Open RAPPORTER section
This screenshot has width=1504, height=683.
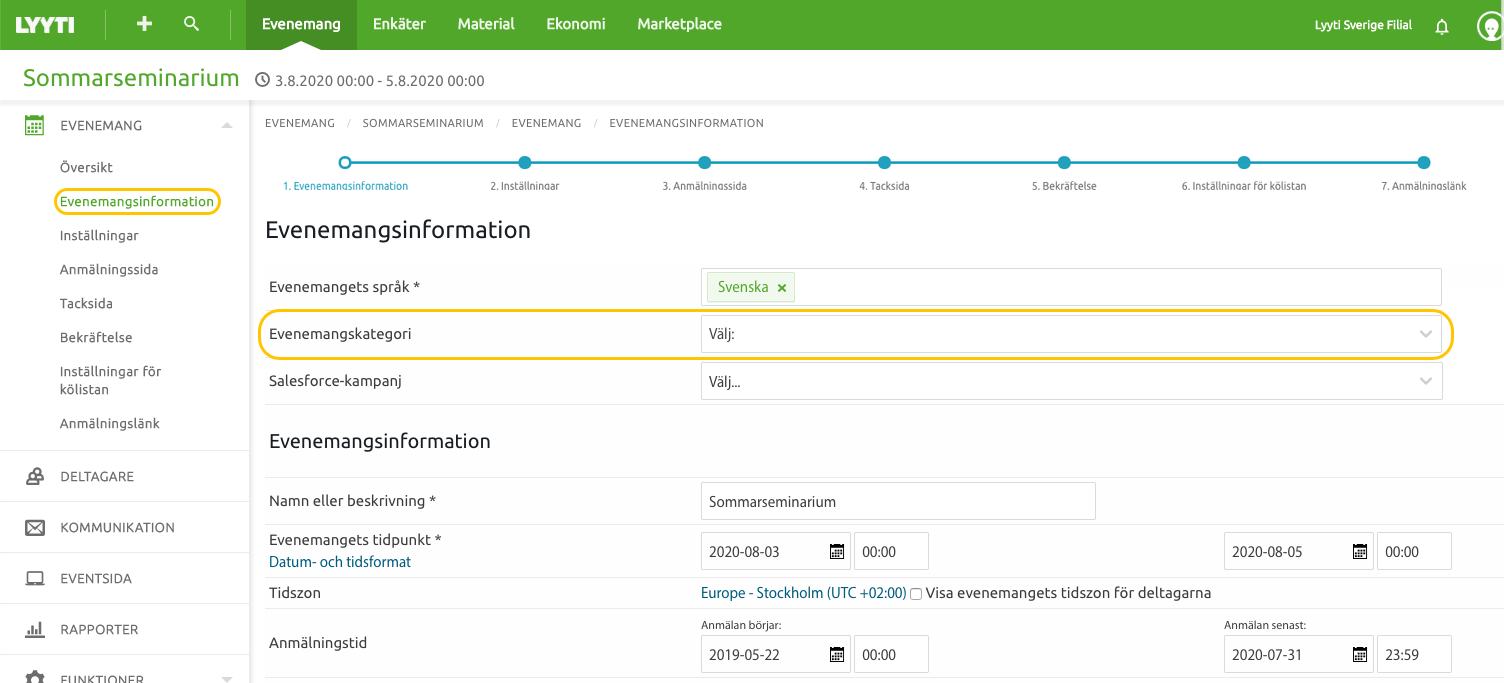[99, 629]
